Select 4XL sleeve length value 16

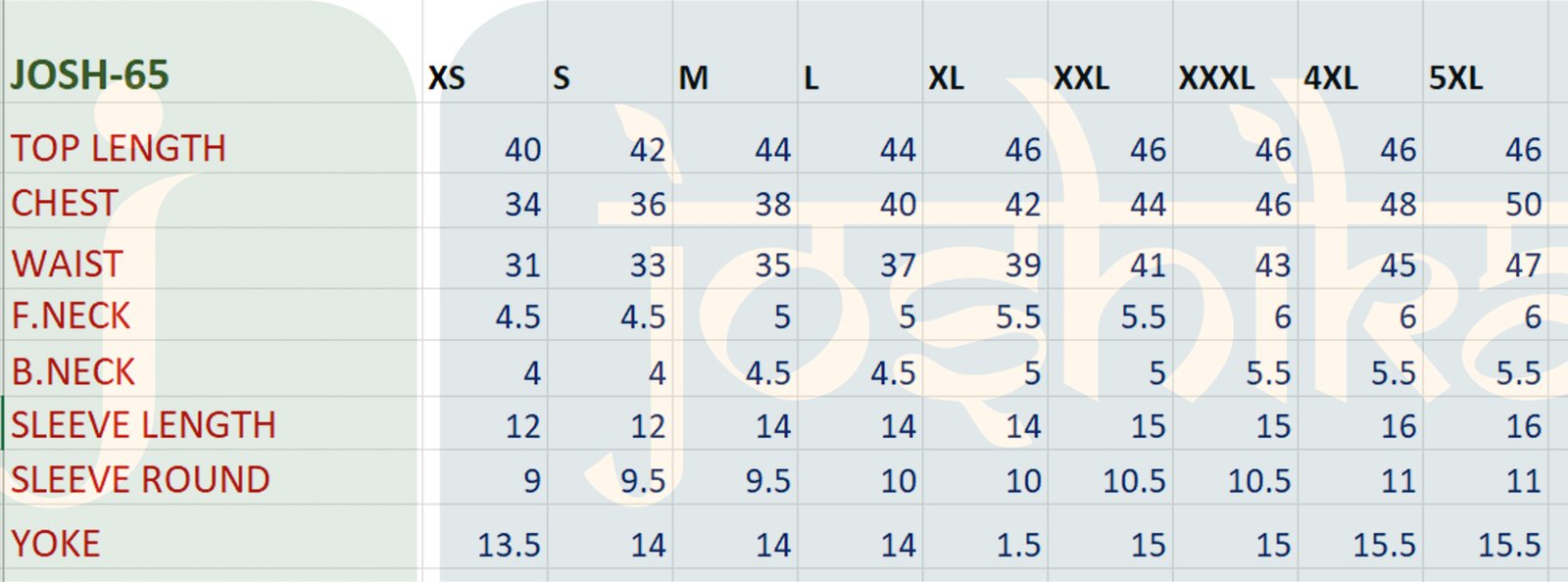pos(1397,426)
